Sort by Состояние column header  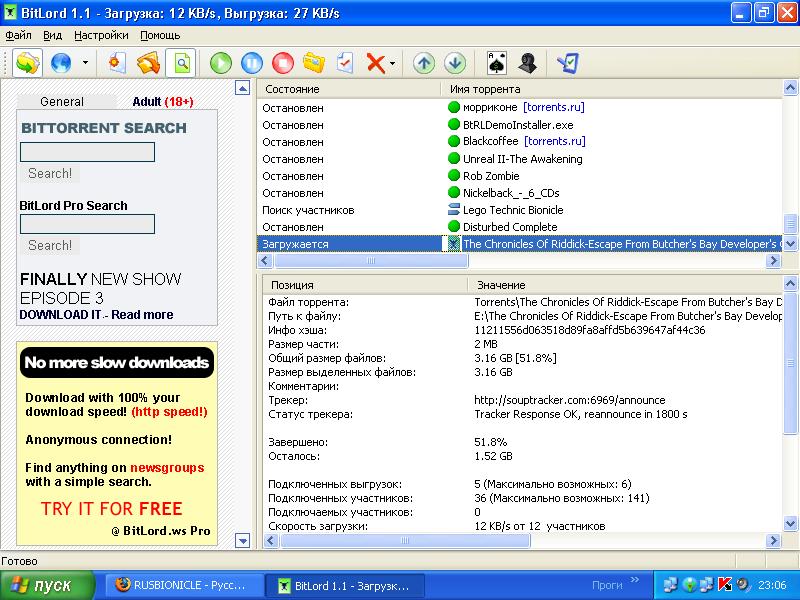[x=349, y=89]
